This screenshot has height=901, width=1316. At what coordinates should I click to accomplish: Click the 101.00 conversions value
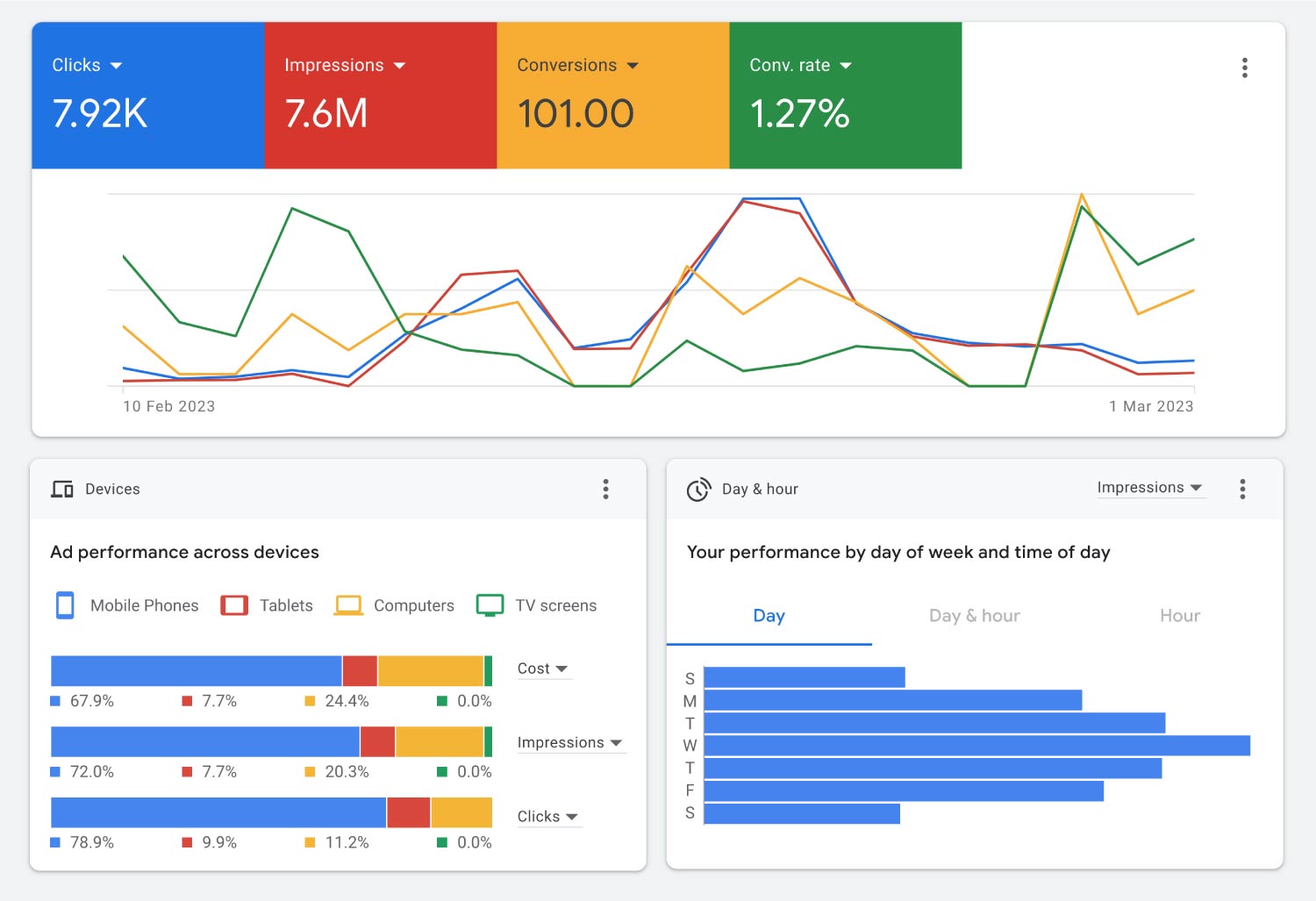tap(576, 114)
